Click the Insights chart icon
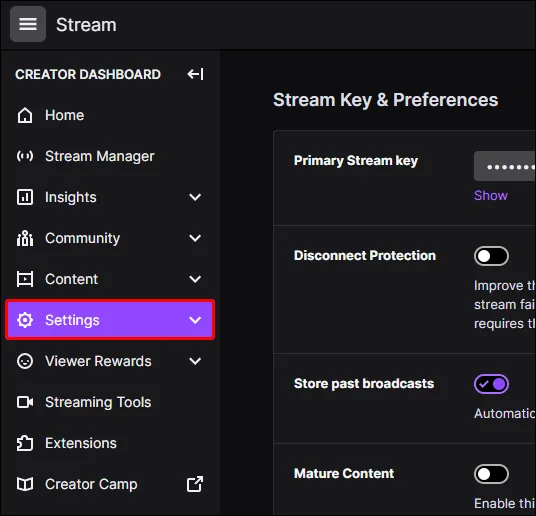This screenshot has height=516, width=536. coord(25,197)
